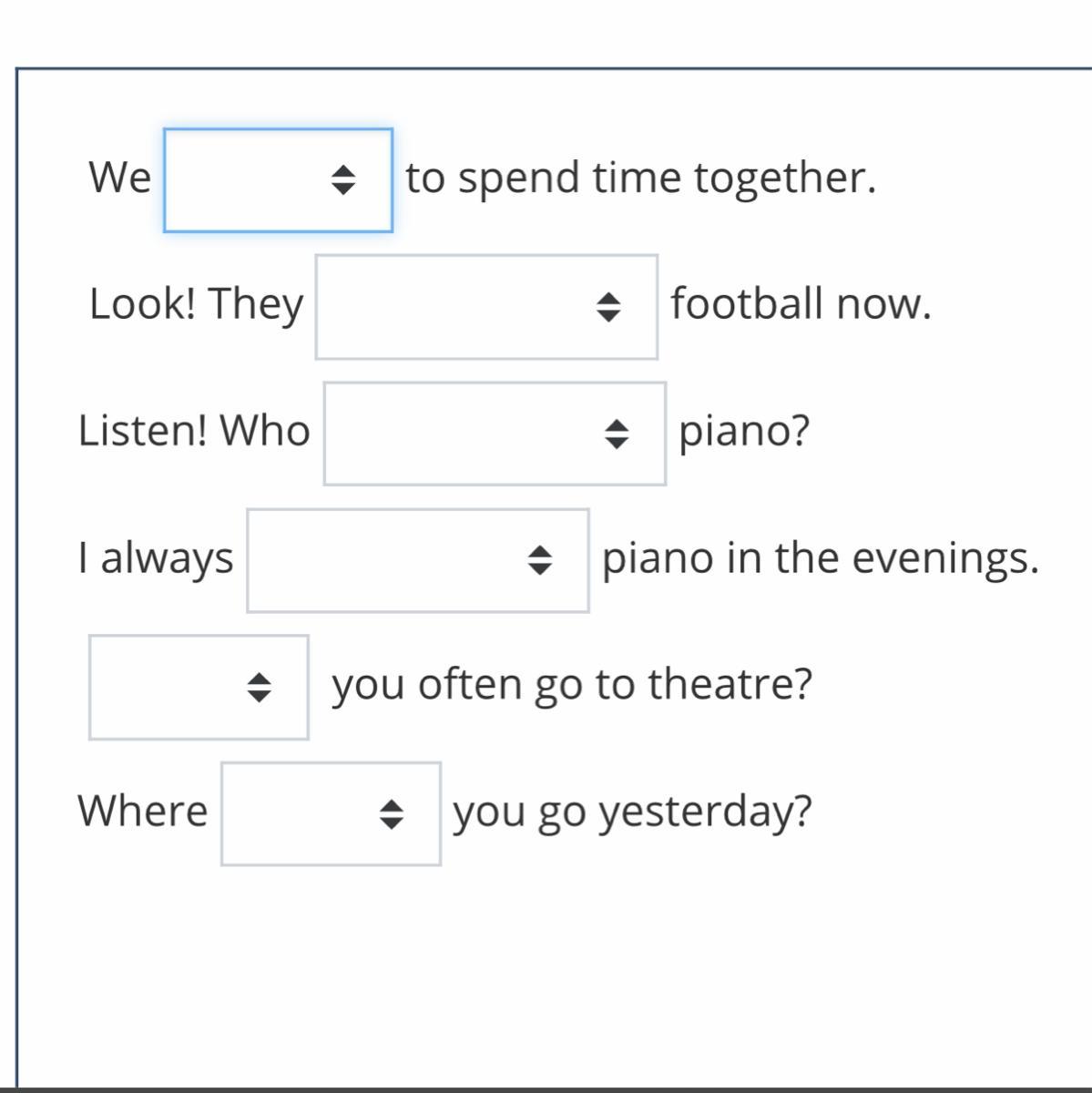Open the dropdown before "you often go"
The image size is (1092, 1093).
pyautogui.click(x=199, y=687)
